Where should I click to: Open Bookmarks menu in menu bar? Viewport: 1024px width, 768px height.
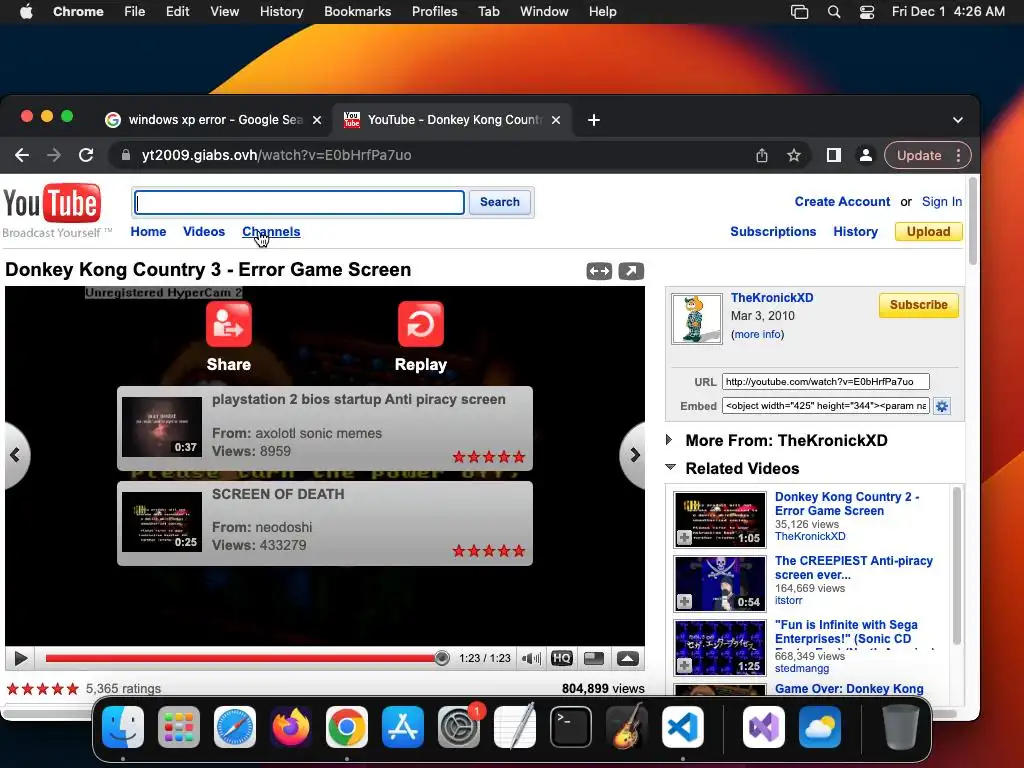click(357, 12)
